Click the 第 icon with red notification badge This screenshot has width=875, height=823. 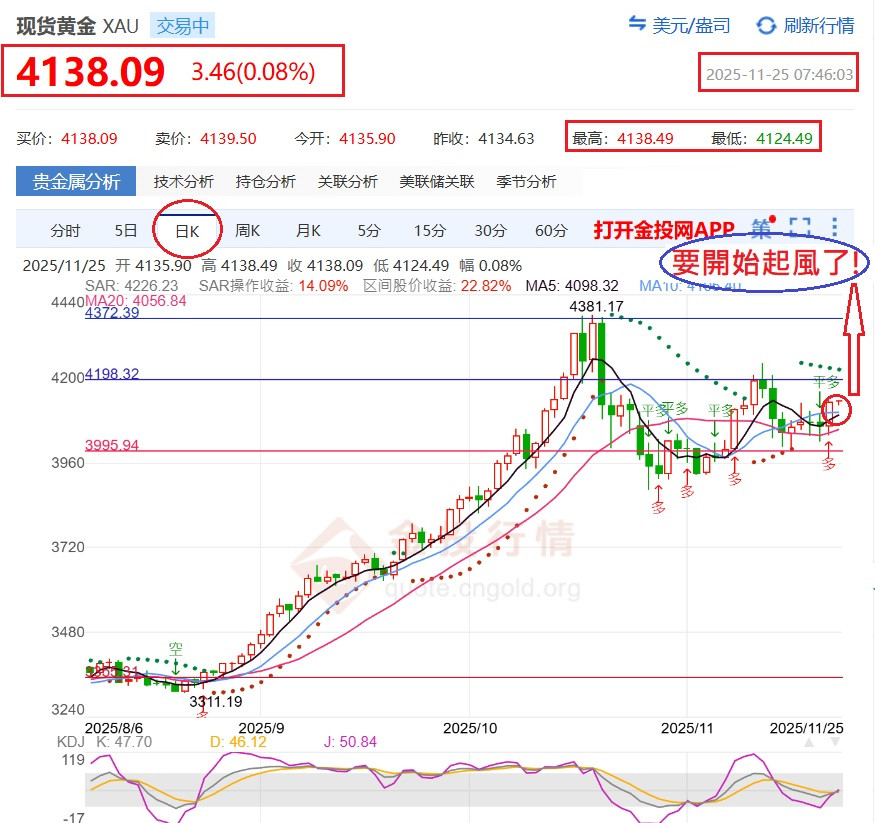point(763,228)
